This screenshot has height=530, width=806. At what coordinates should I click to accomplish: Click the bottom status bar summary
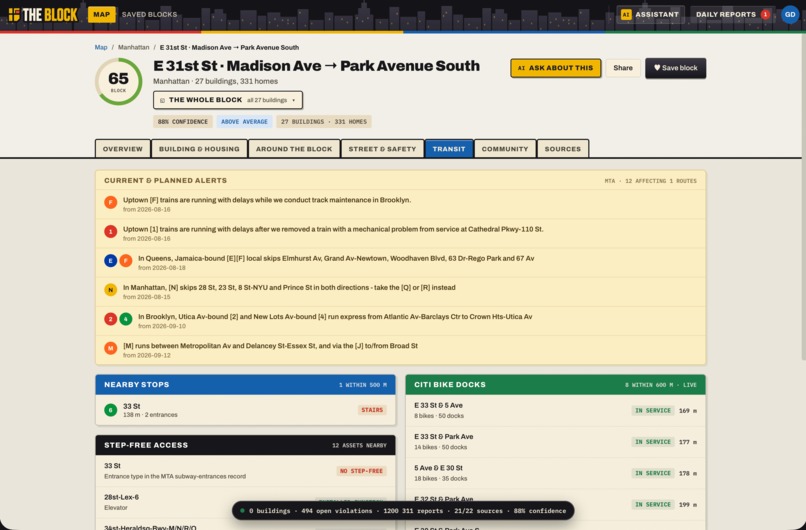point(403,510)
